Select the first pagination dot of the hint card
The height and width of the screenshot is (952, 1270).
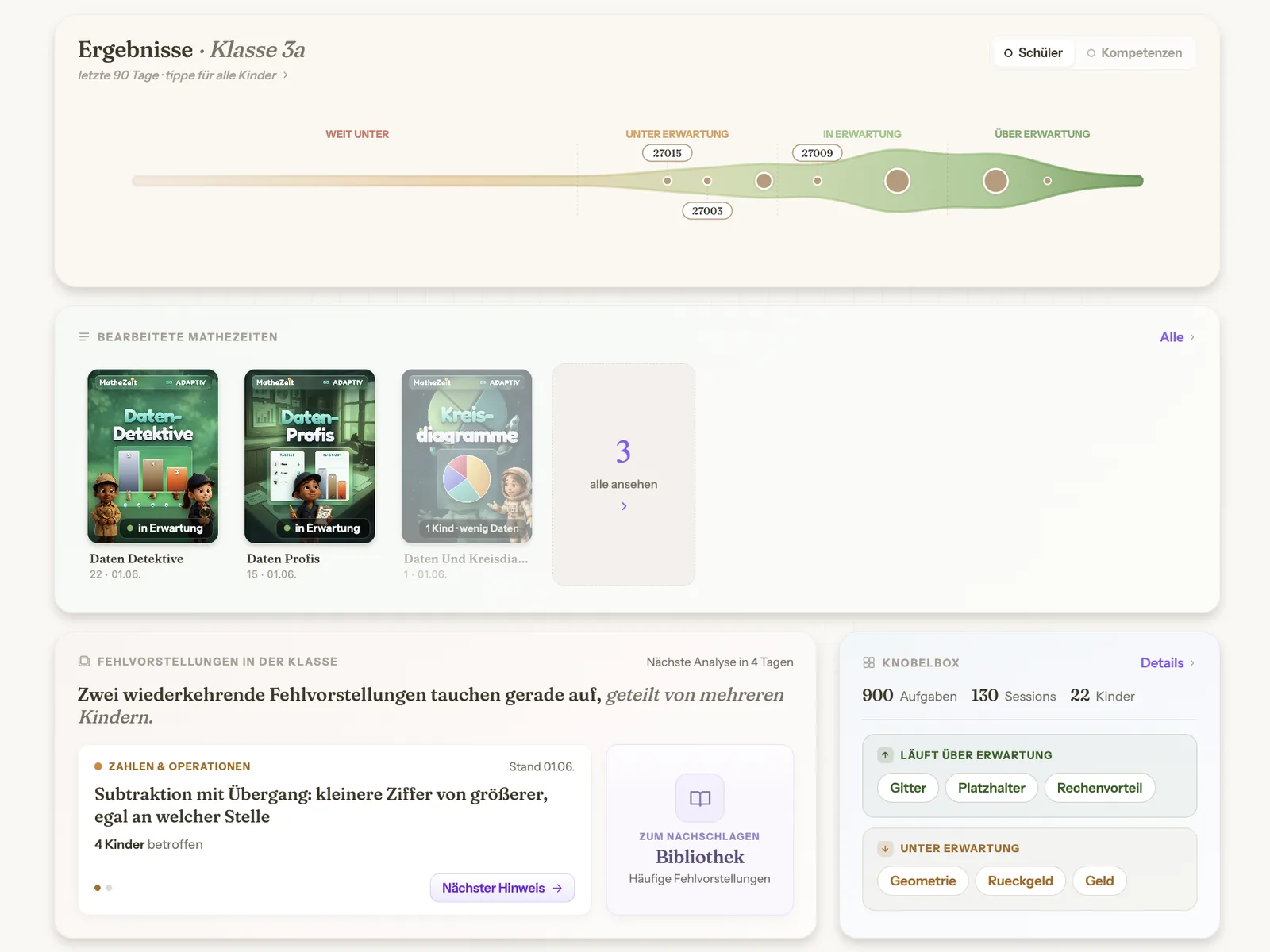pos(98,888)
